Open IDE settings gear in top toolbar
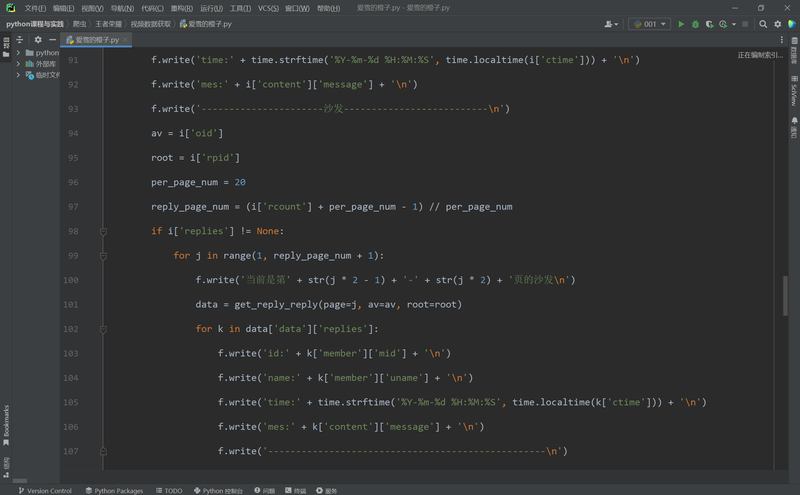Screen dimensions: 800x495 778,24
